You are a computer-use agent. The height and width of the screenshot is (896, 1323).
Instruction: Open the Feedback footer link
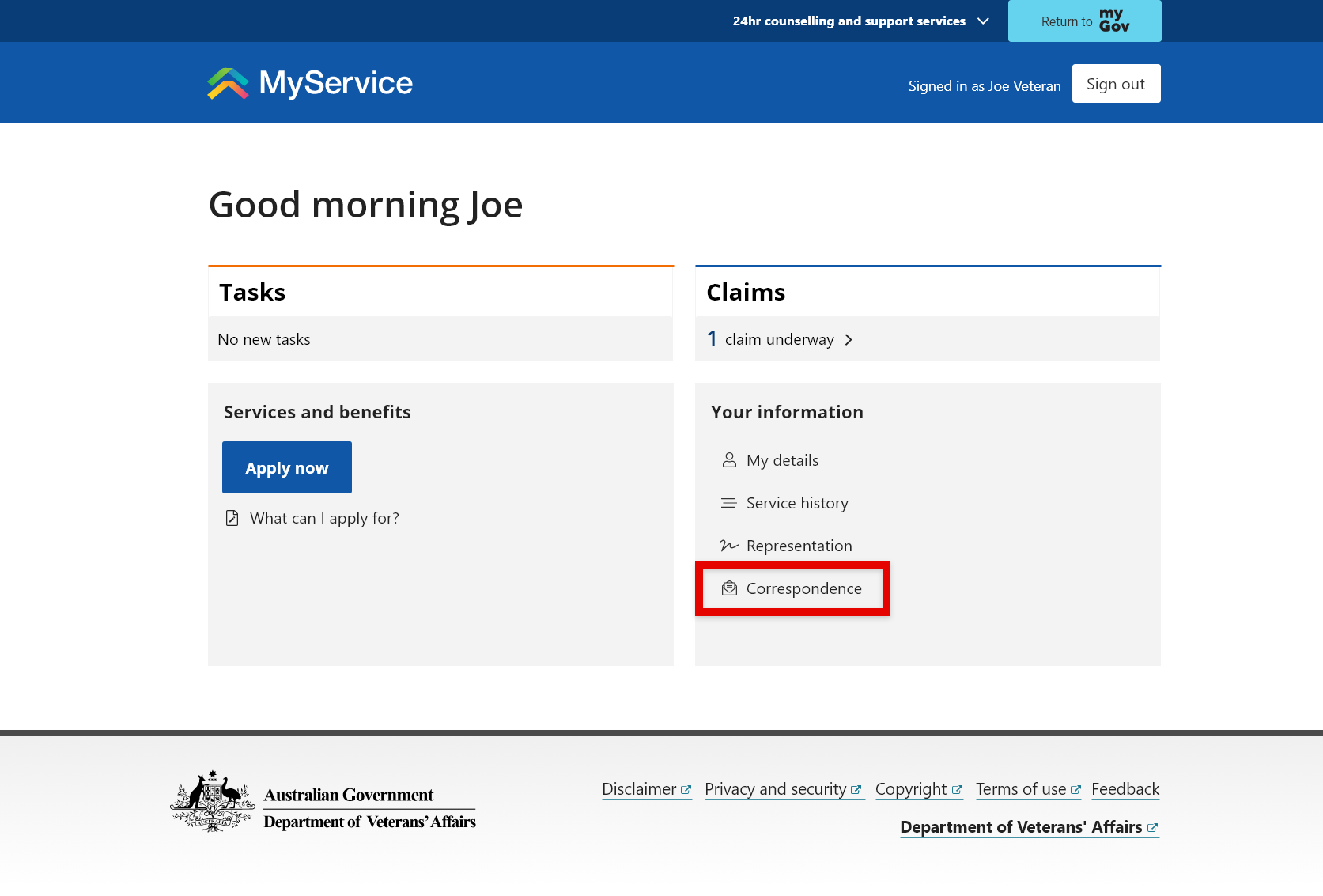tap(1125, 789)
